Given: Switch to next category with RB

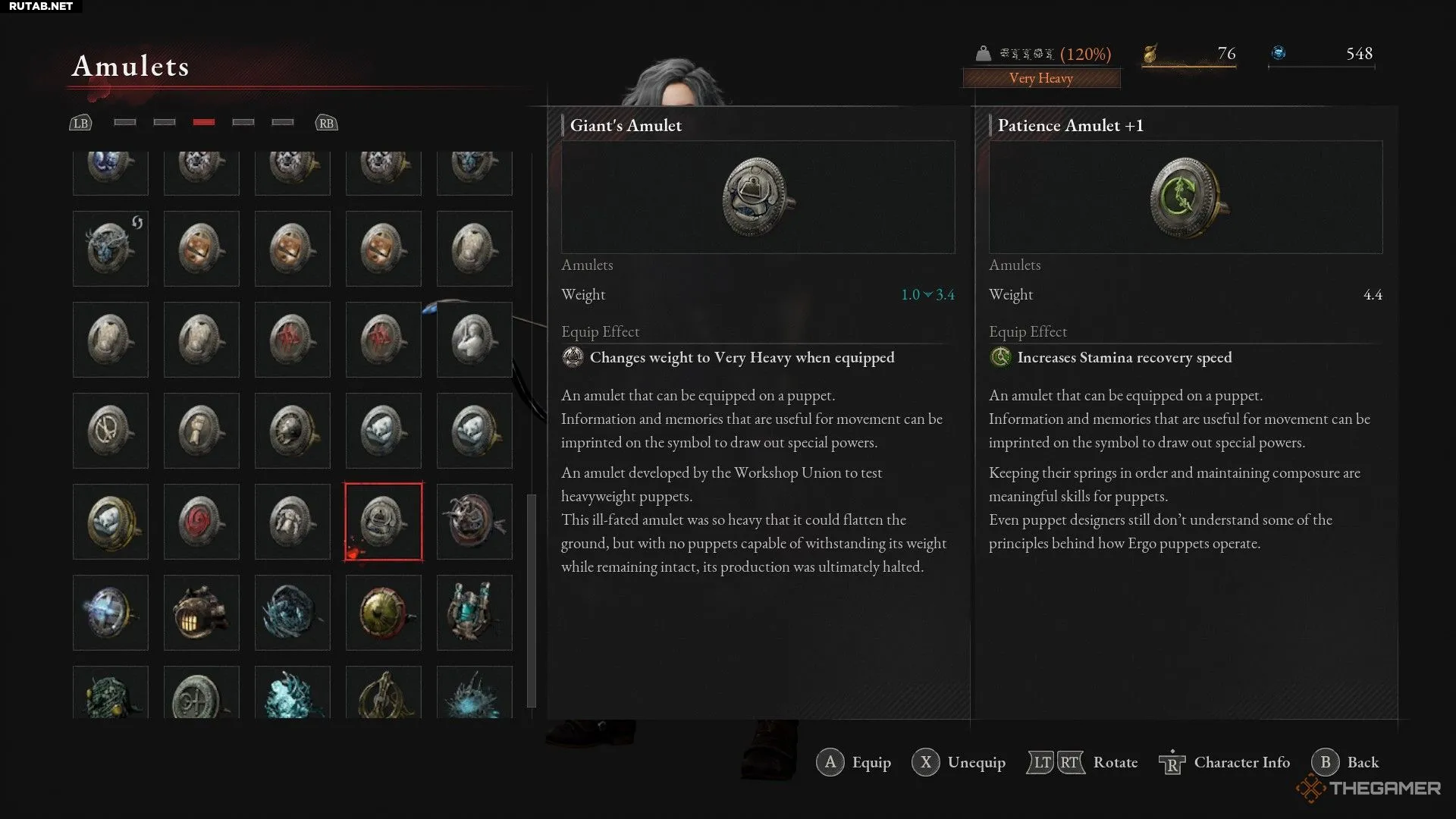Looking at the screenshot, I should coord(326,123).
